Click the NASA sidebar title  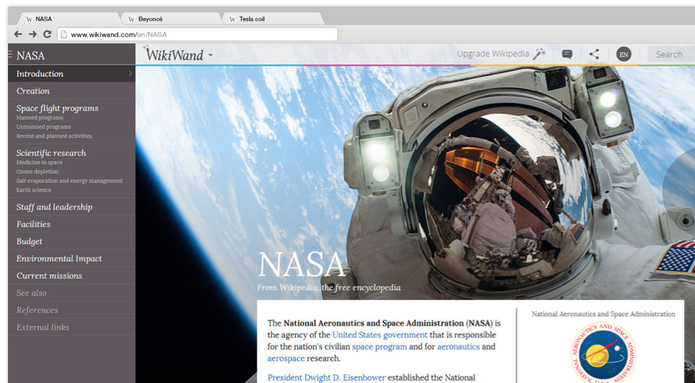31,56
